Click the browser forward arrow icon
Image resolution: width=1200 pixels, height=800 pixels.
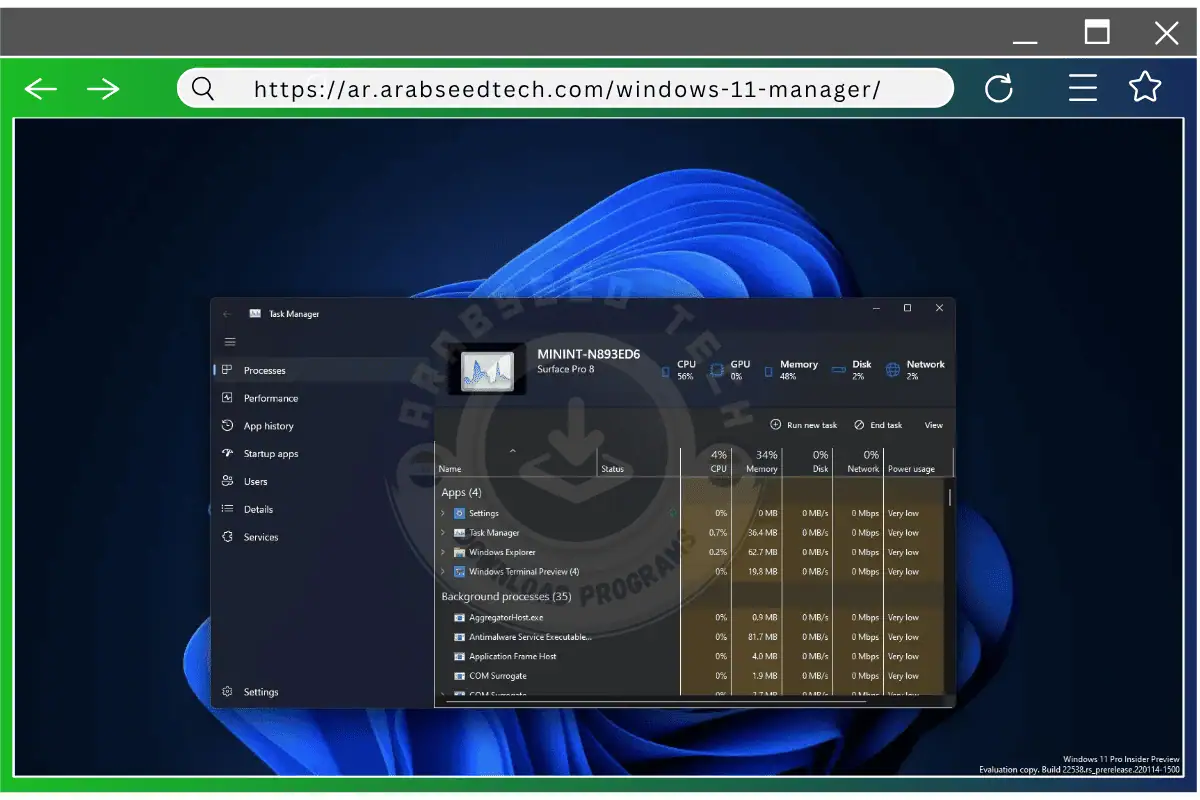[x=103, y=89]
